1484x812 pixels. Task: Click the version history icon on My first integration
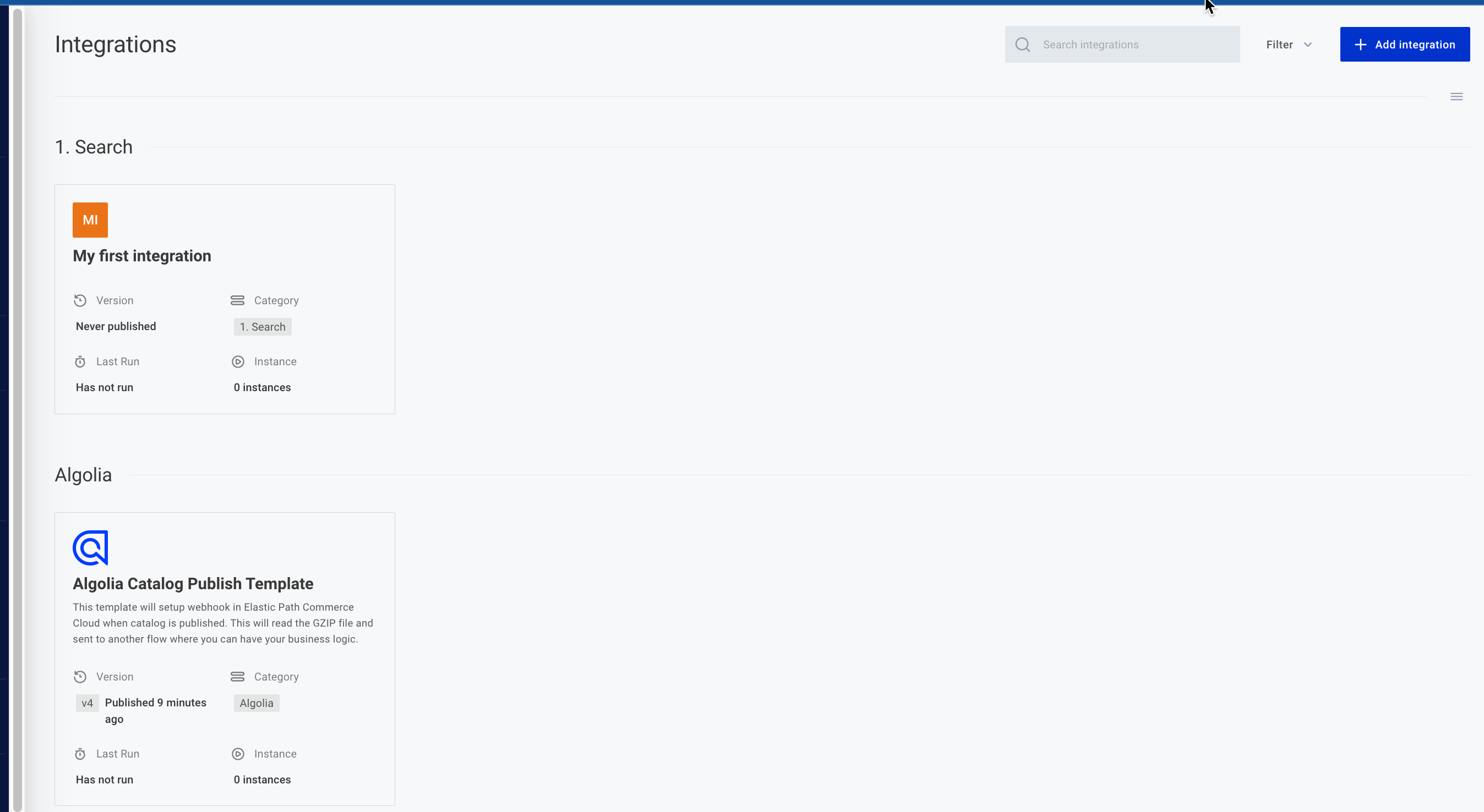[80, 300]
